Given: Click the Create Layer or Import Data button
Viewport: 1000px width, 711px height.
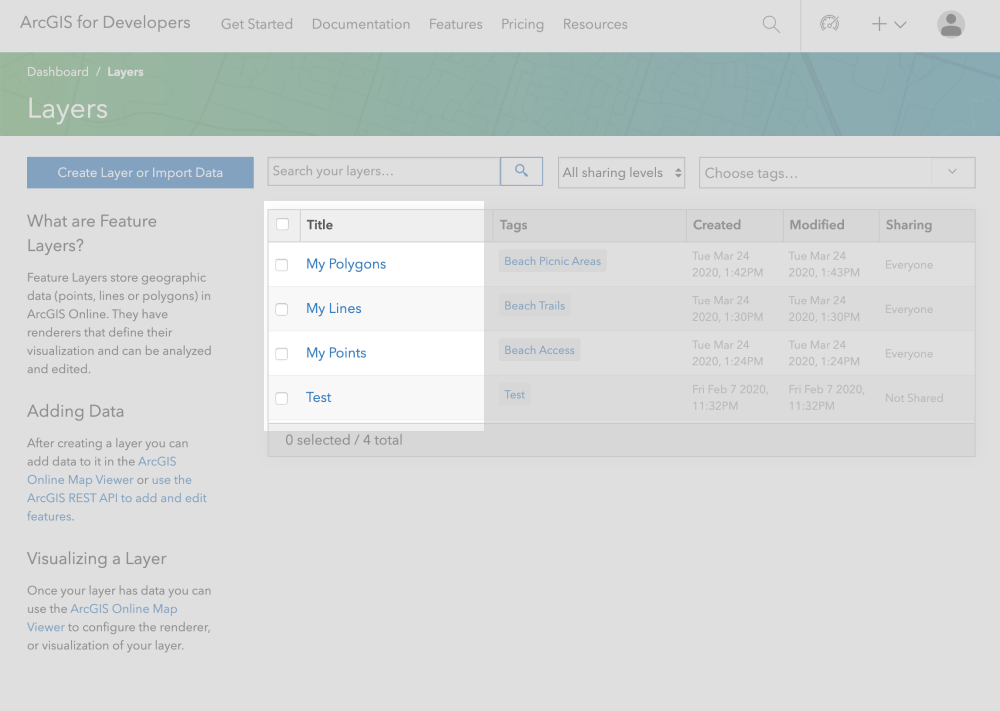Looking at the screenshot, I should click(x=140, y=172).
